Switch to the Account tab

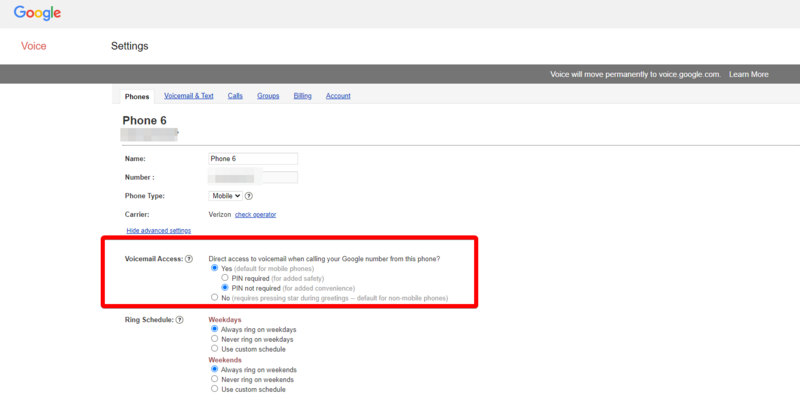pos(338,96)
